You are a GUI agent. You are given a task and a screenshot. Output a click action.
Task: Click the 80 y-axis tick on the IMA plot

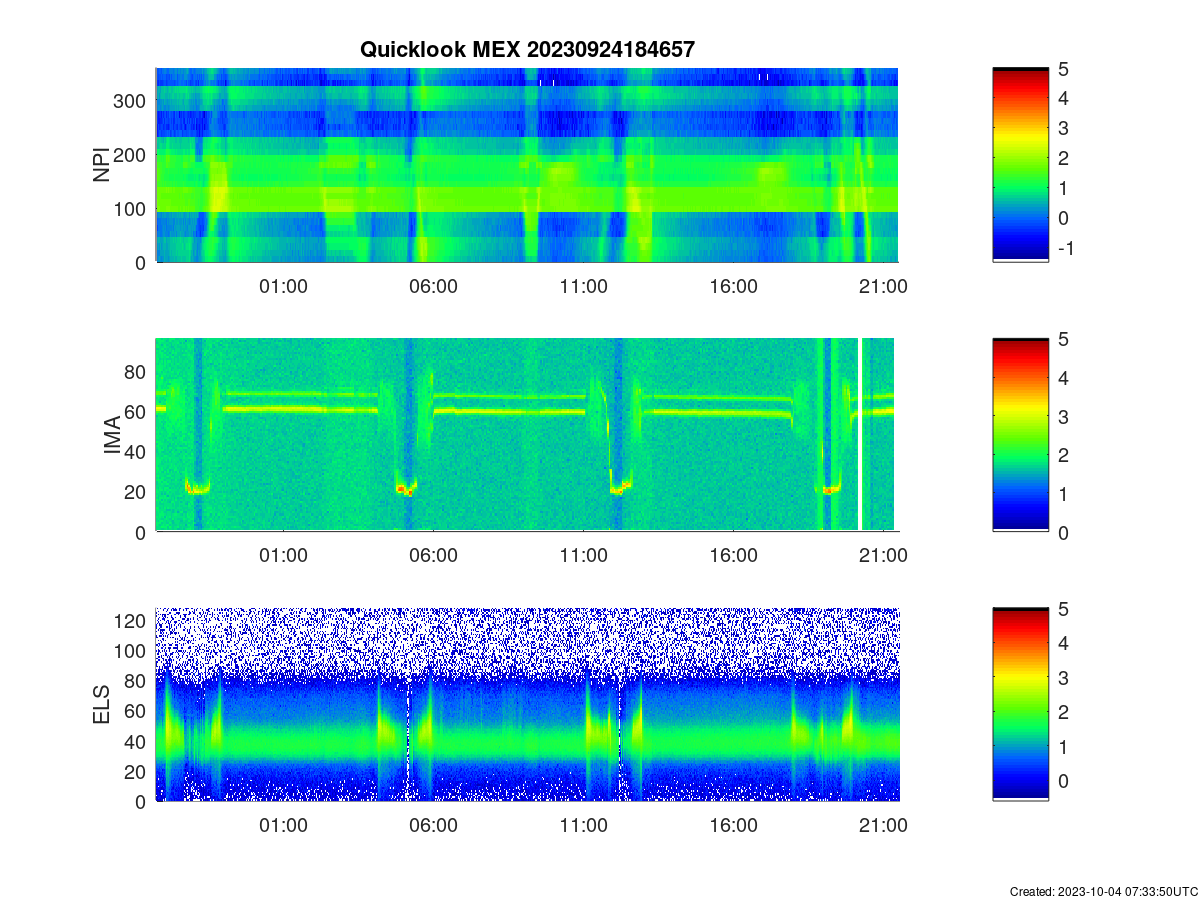[137, 372]
